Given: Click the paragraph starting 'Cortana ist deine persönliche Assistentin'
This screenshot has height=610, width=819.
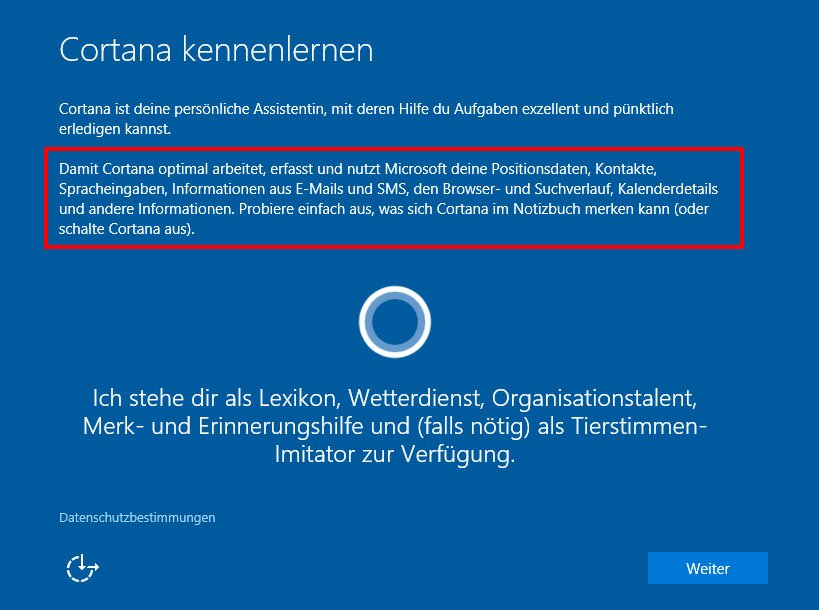Looking at the screenshot, I should tap(366, 119).
